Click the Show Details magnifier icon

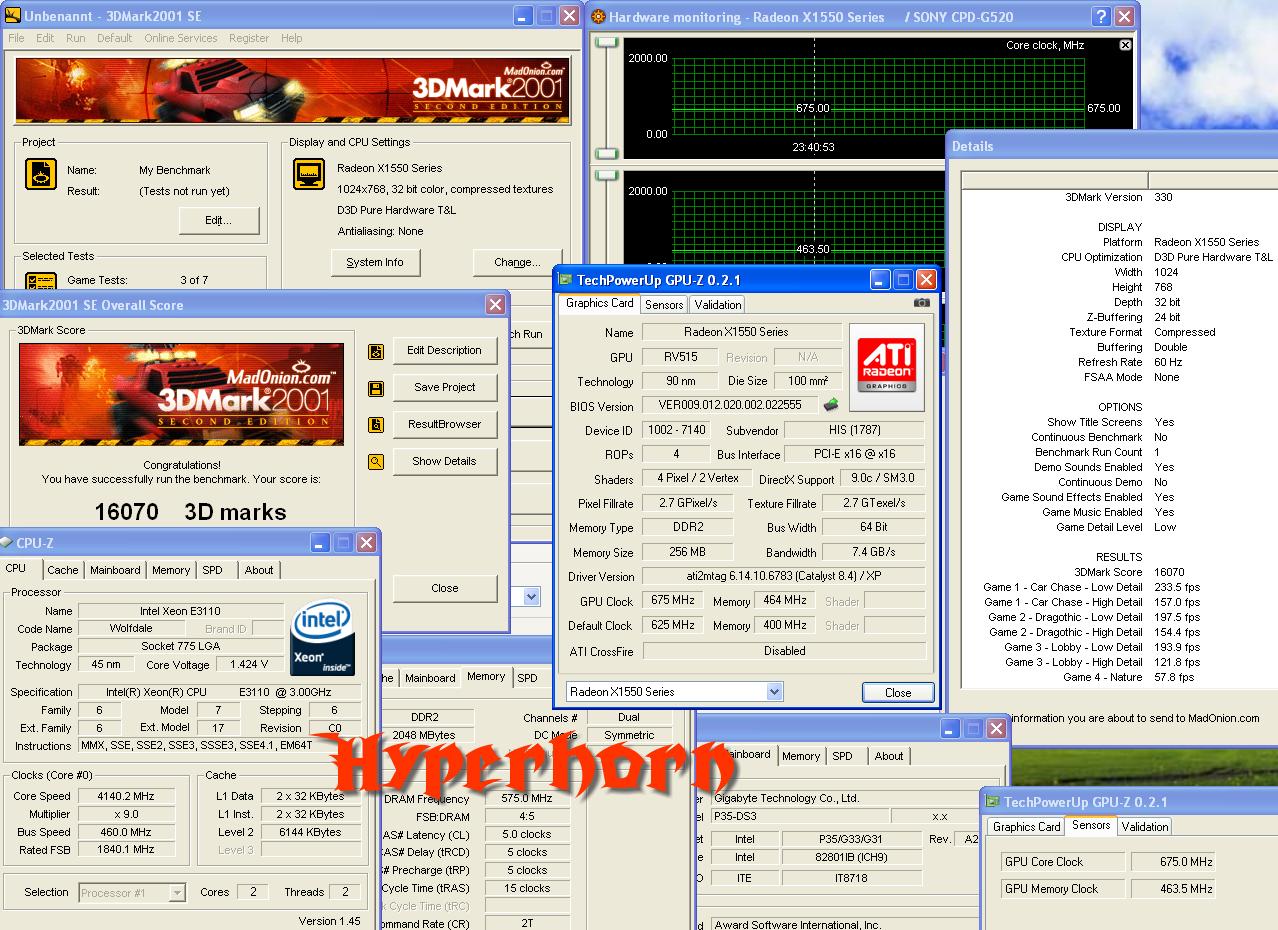pos(376,462)
